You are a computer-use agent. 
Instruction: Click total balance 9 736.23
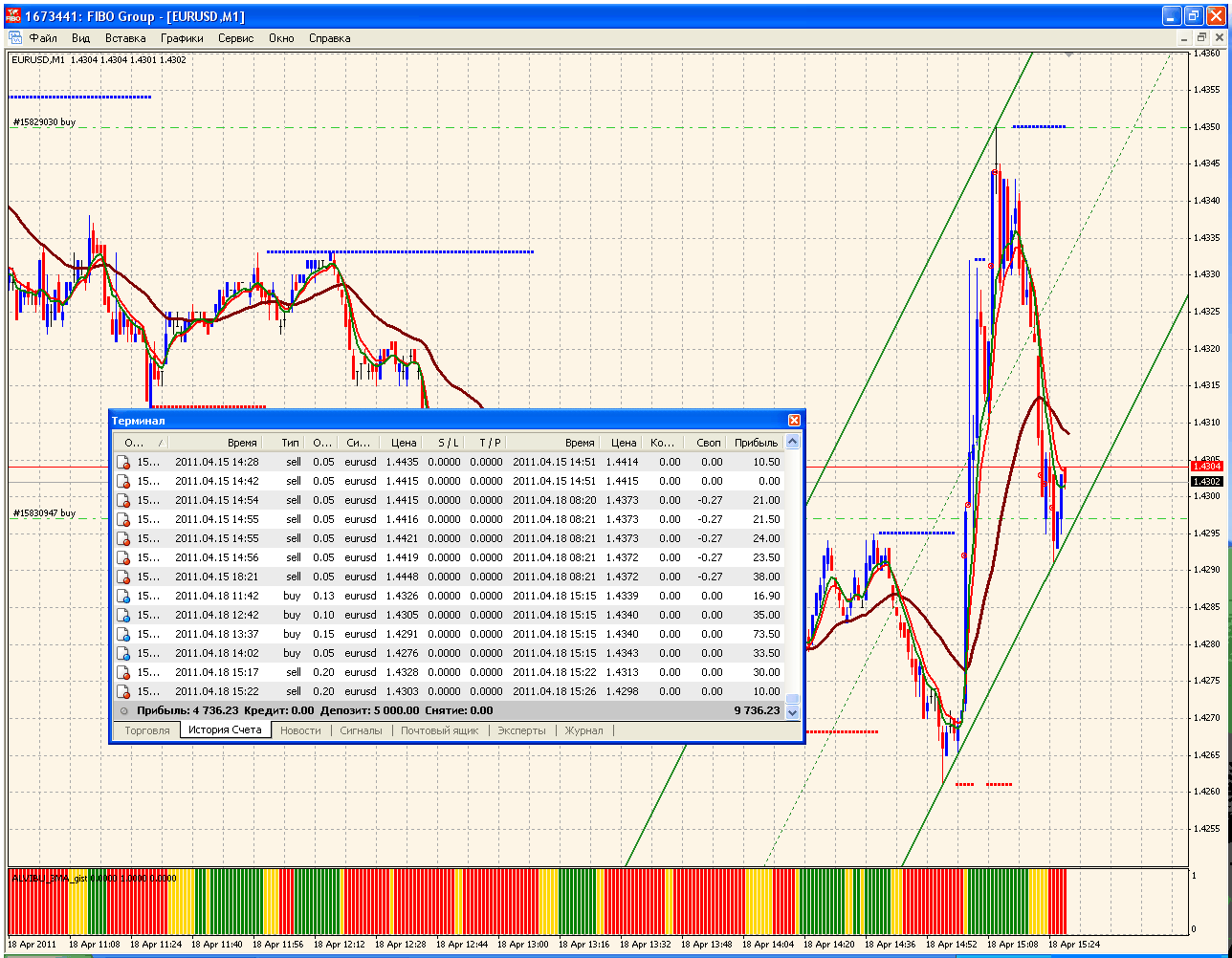coord(757,710)
